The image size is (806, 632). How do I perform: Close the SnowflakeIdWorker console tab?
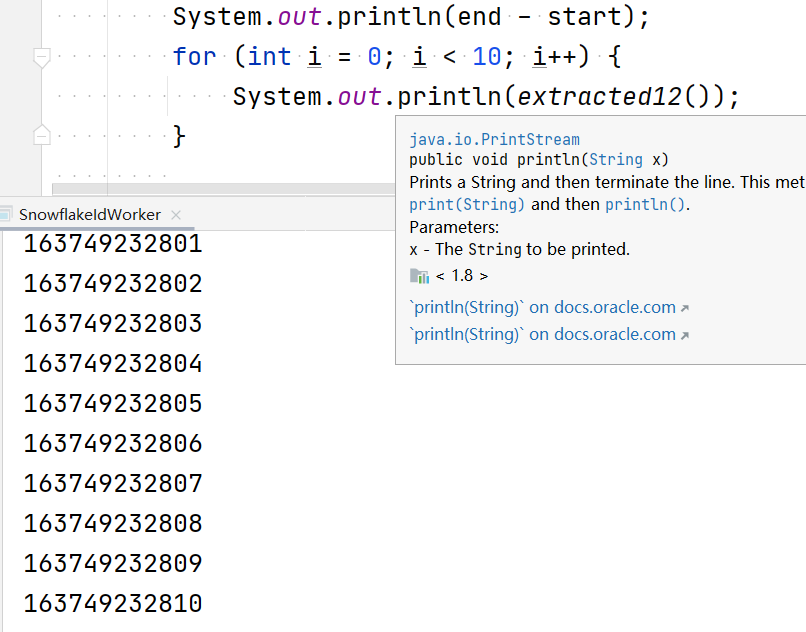(175, 214)
